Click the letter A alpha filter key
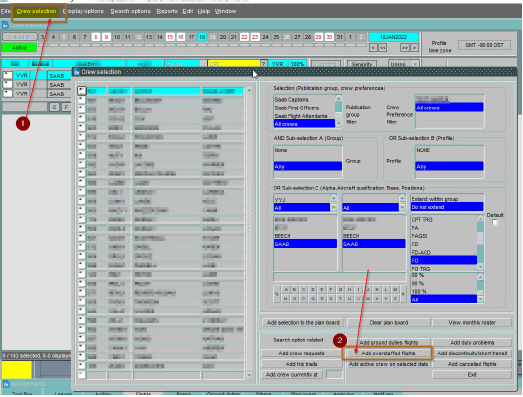523x397 pixels. [286, 290]
